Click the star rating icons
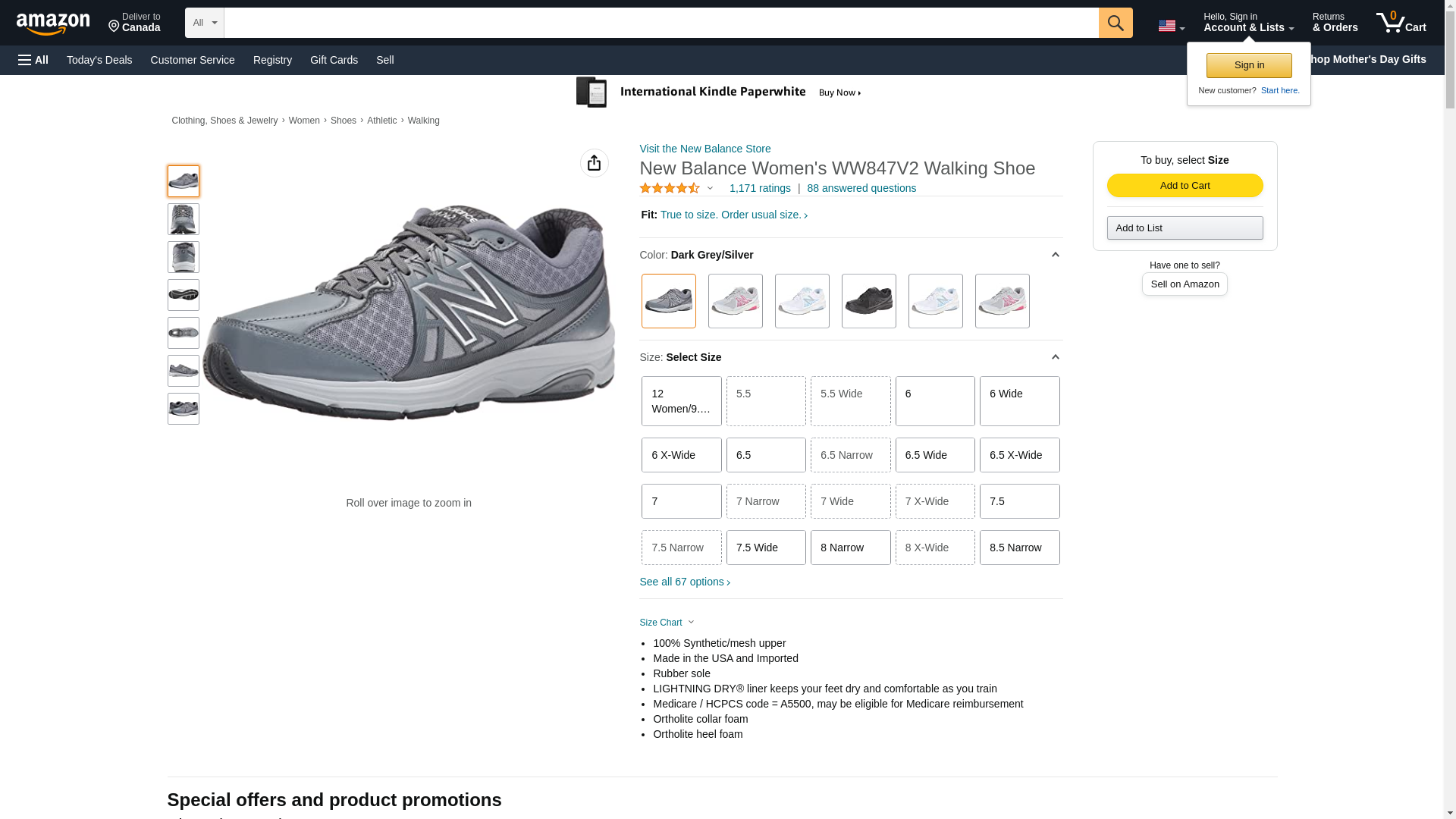Viewport: 1456px width, 819px height. pos(670,188)
